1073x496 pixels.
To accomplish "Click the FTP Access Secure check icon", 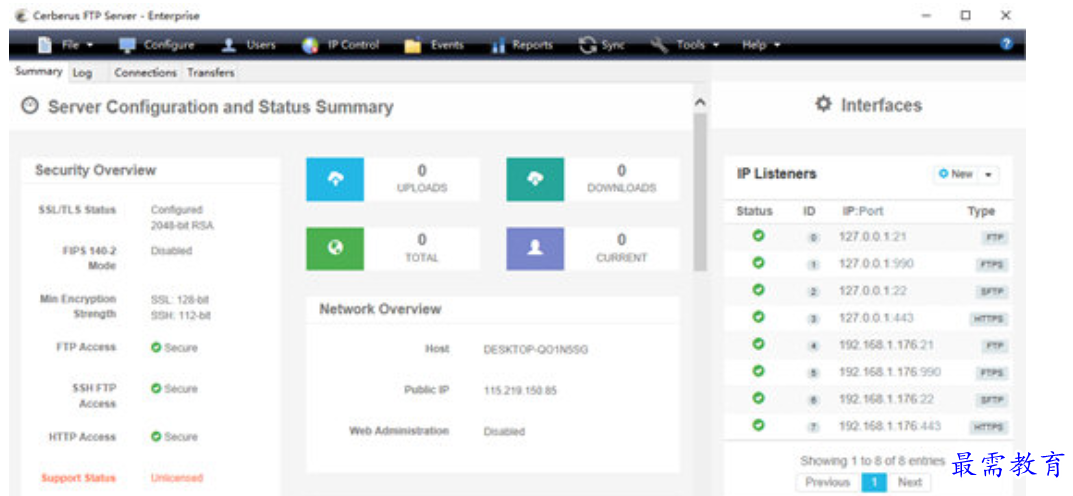I will [156, 348].
